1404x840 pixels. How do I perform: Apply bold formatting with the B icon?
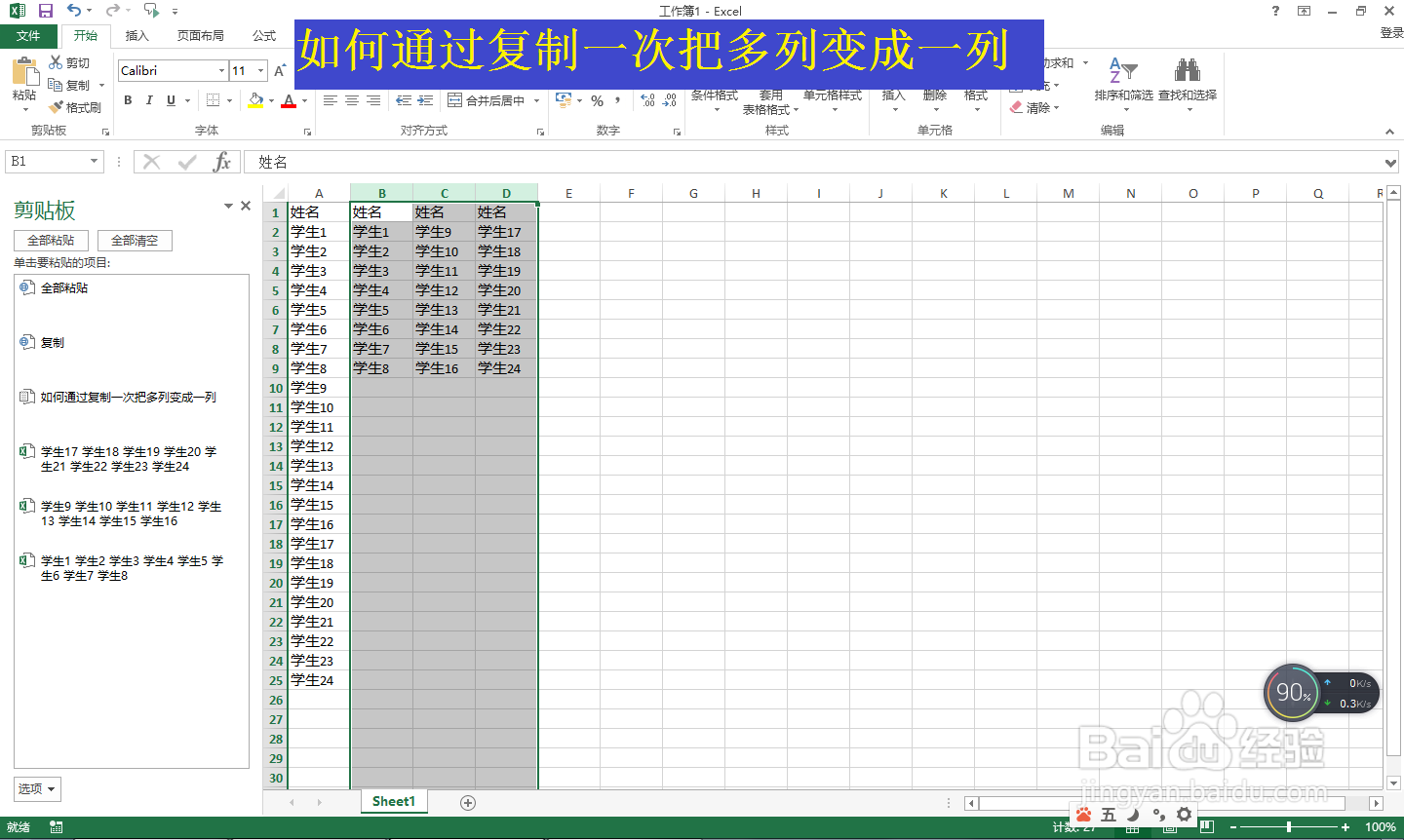coord(128,100)
